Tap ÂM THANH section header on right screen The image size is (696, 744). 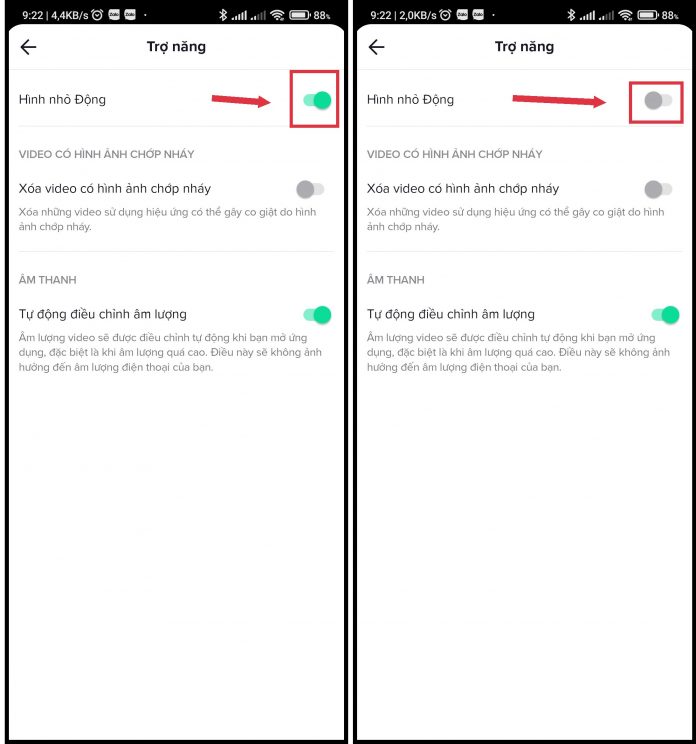point(396,279)
